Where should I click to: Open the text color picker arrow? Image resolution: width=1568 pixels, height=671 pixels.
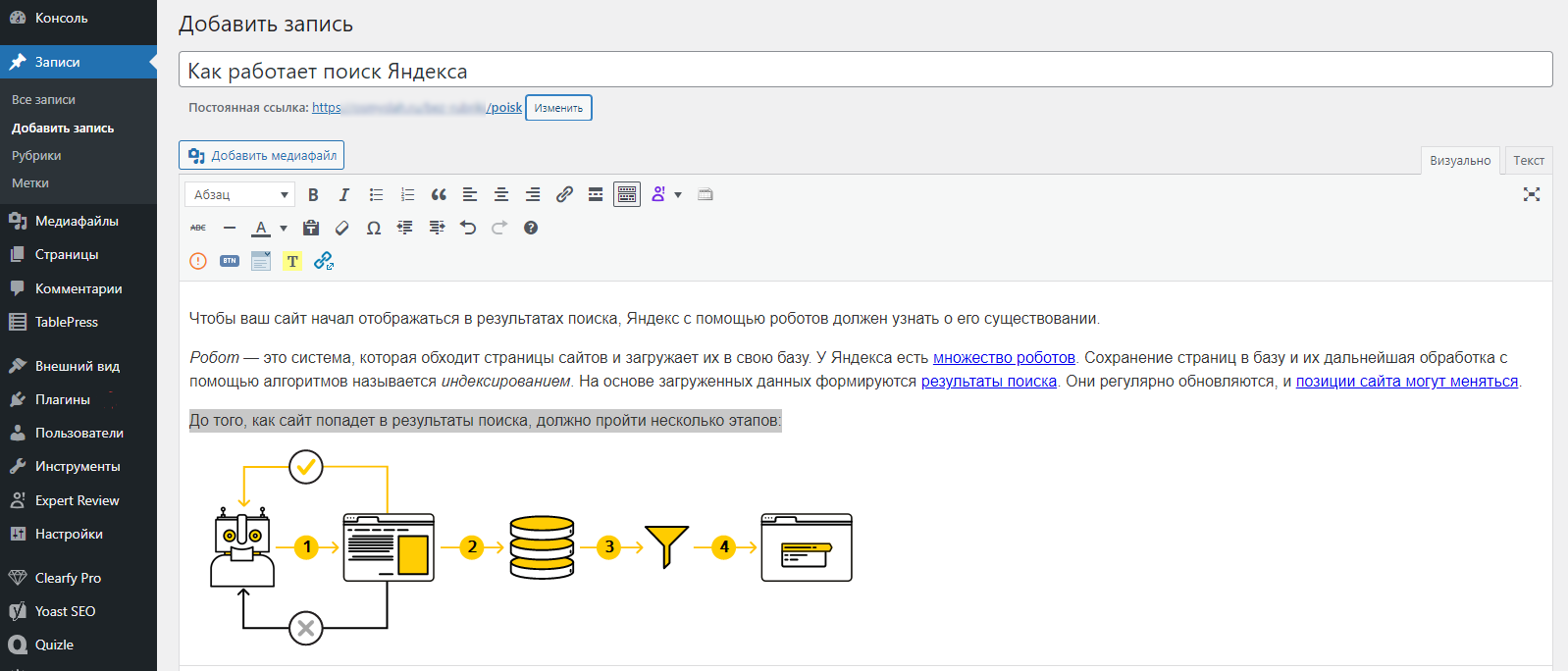click(x=284, y=228)
